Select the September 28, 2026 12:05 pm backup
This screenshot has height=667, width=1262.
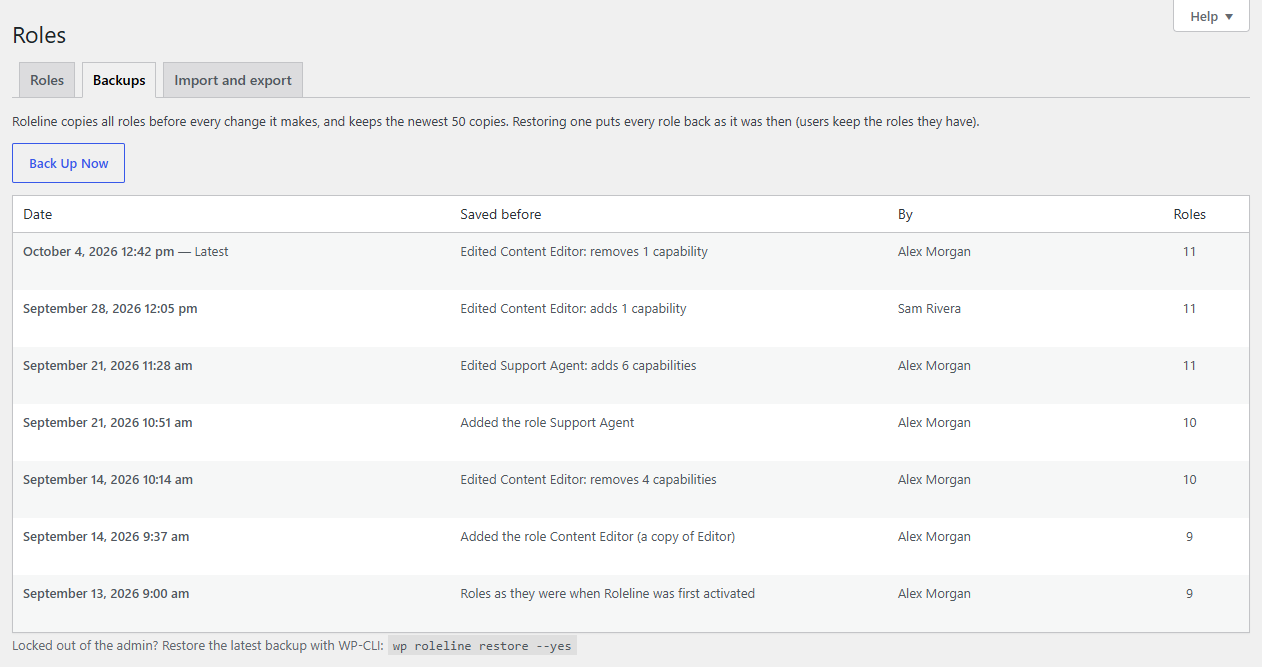coord(631,318)
